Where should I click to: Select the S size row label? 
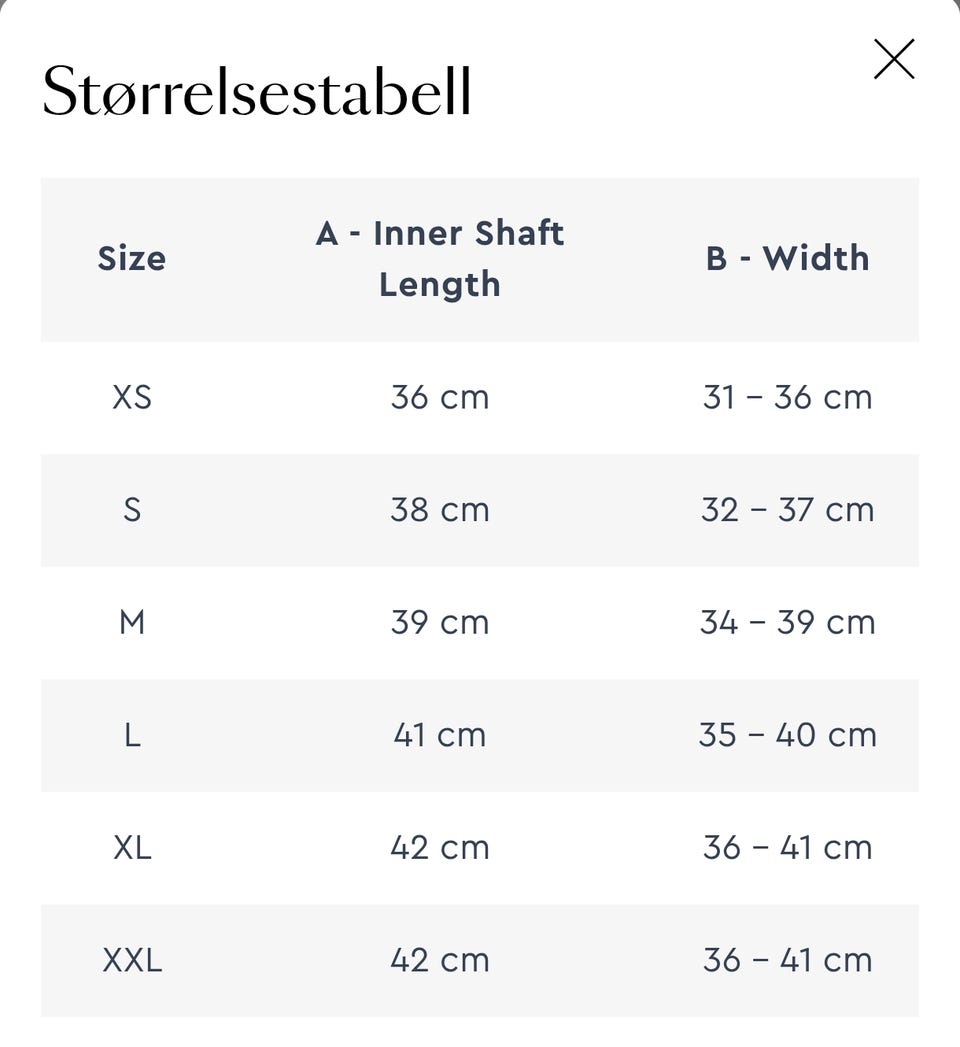click(x=132, y=510)
